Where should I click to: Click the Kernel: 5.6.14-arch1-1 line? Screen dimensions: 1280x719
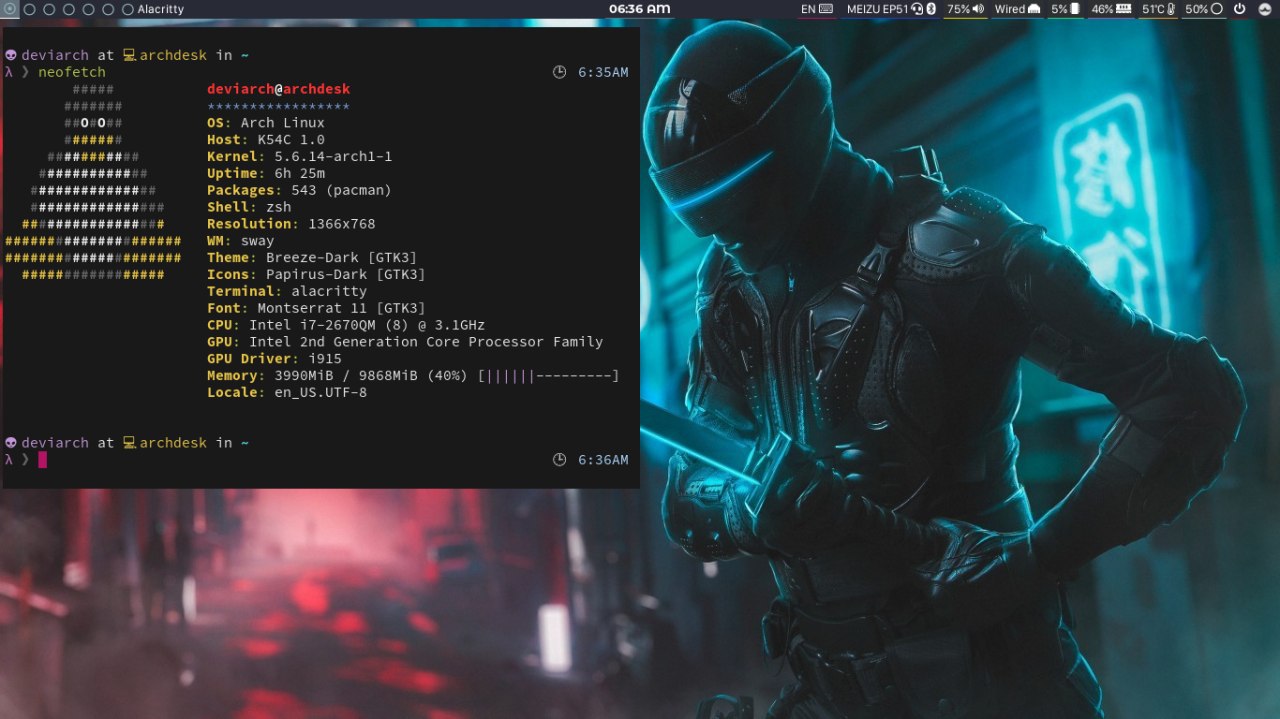click(x=300, y=157)
